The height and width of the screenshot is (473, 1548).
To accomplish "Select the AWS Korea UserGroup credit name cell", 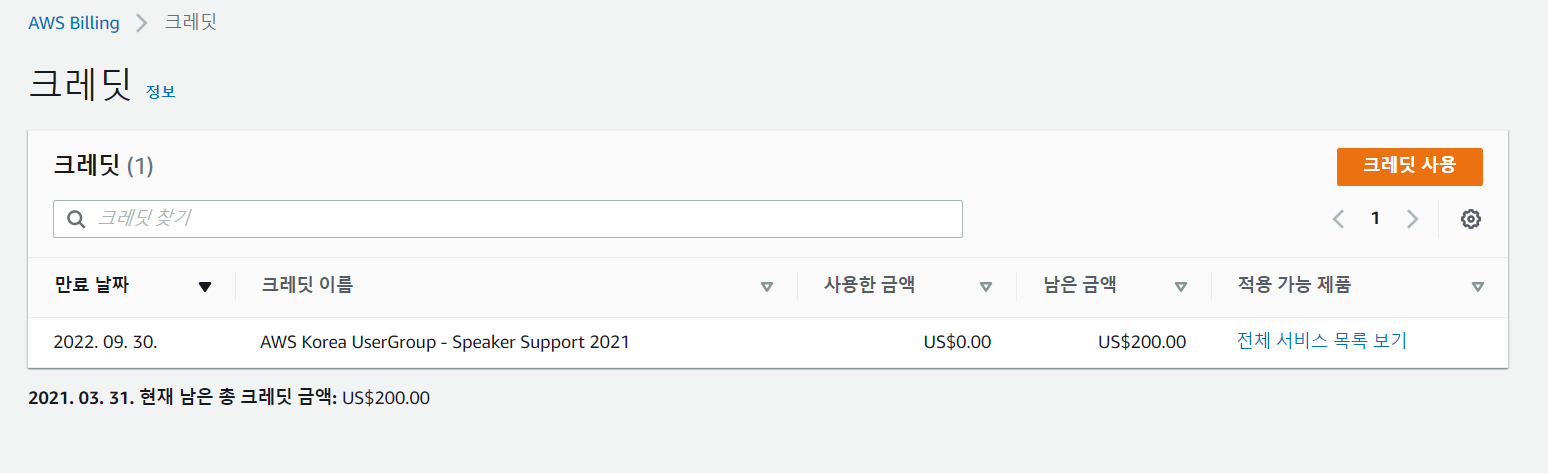I will click(445, 342).
